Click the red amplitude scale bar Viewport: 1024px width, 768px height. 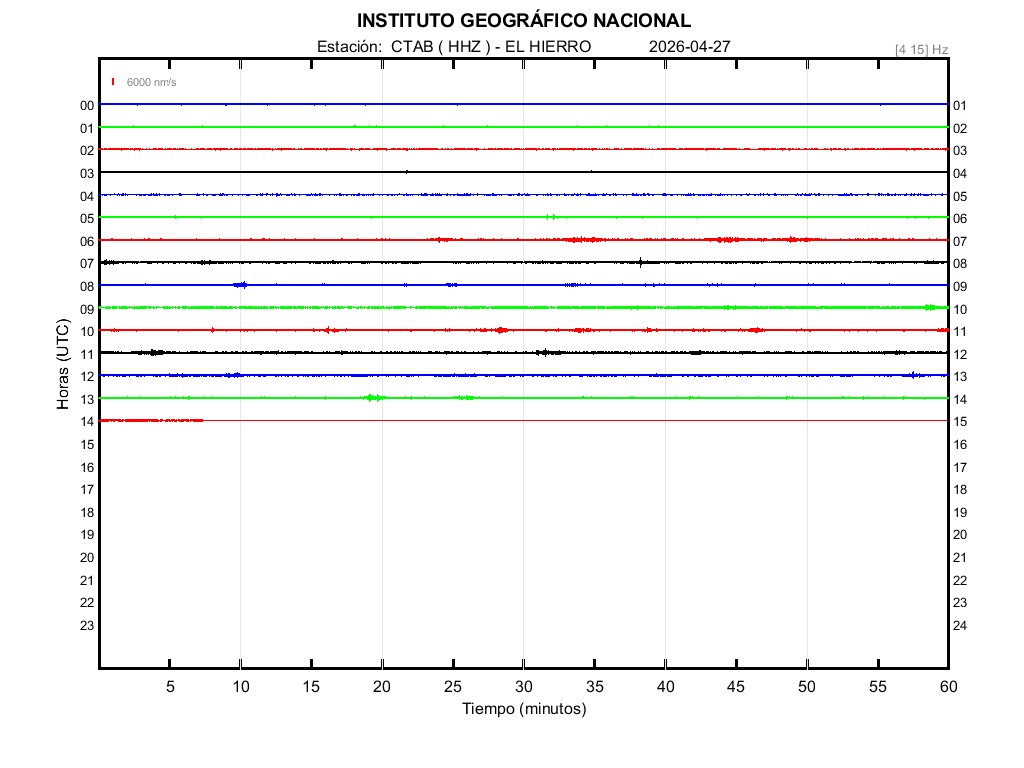pyautogui.click(x=113, y=82)
